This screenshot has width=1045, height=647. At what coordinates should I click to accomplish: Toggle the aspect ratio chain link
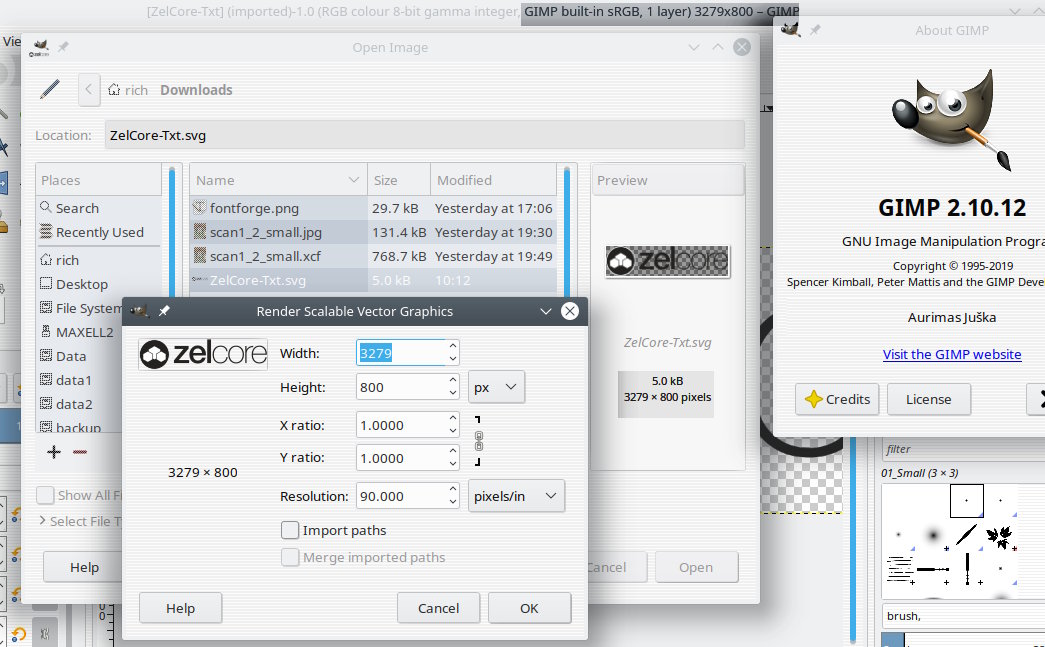click(x=479, y=441)
